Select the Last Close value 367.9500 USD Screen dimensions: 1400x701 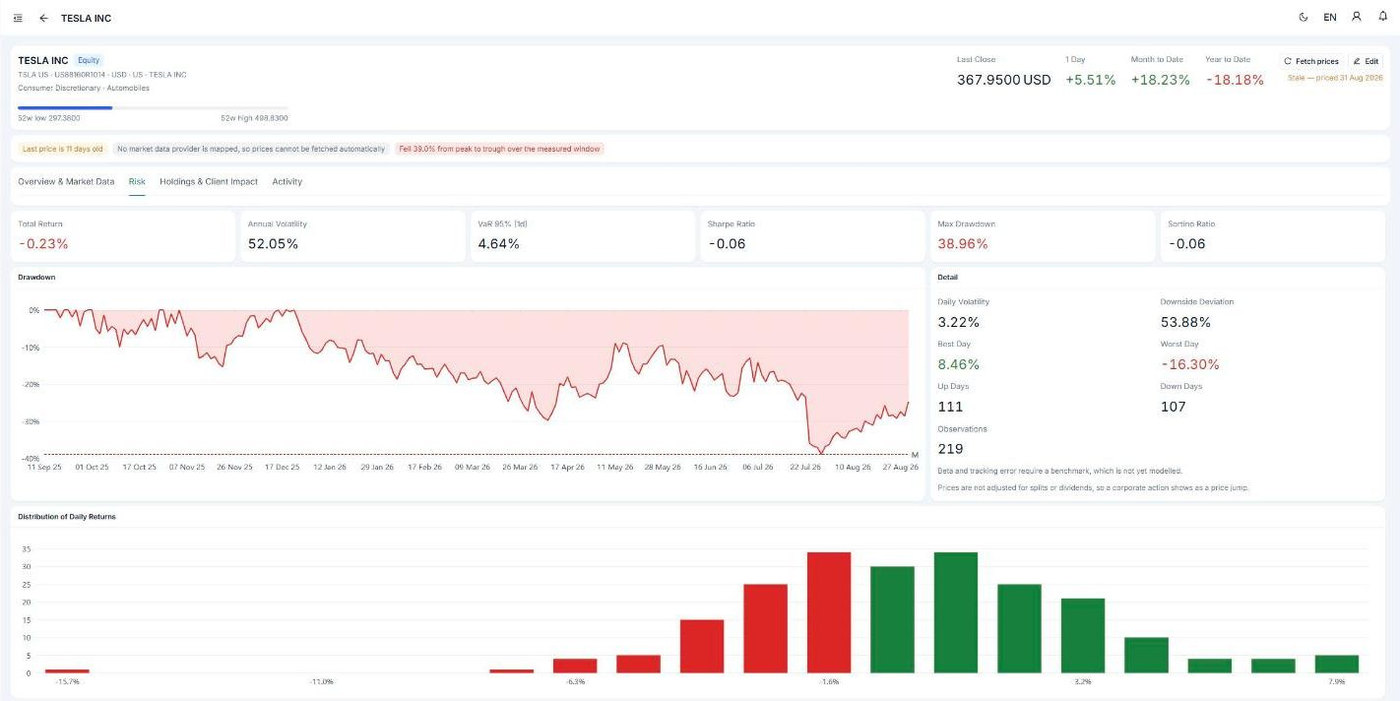[1004, 80]
